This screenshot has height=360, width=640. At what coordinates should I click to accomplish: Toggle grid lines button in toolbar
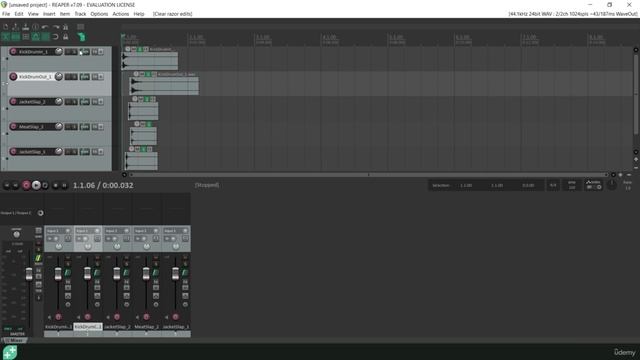(x=45, y=37)
